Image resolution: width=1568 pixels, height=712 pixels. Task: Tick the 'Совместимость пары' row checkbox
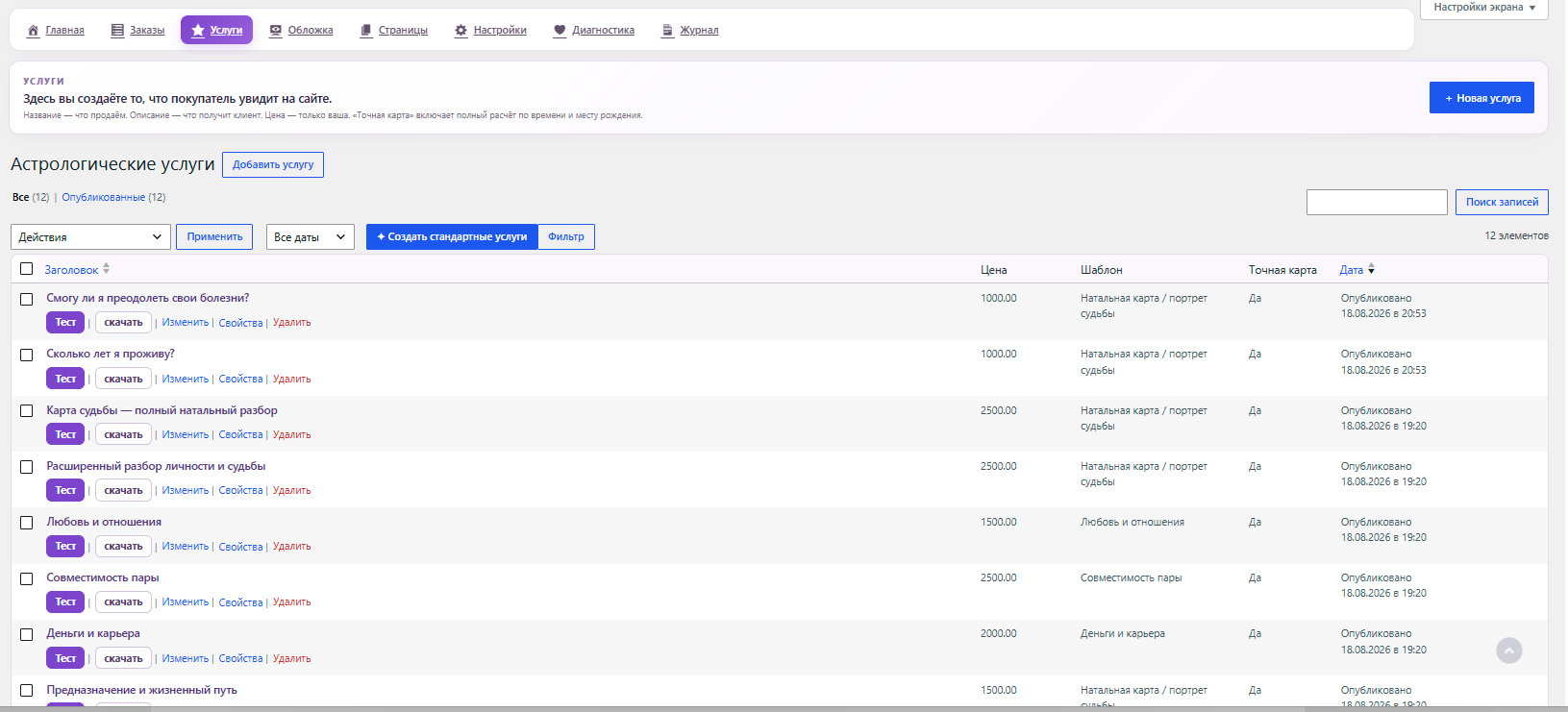tap(27, 578)
